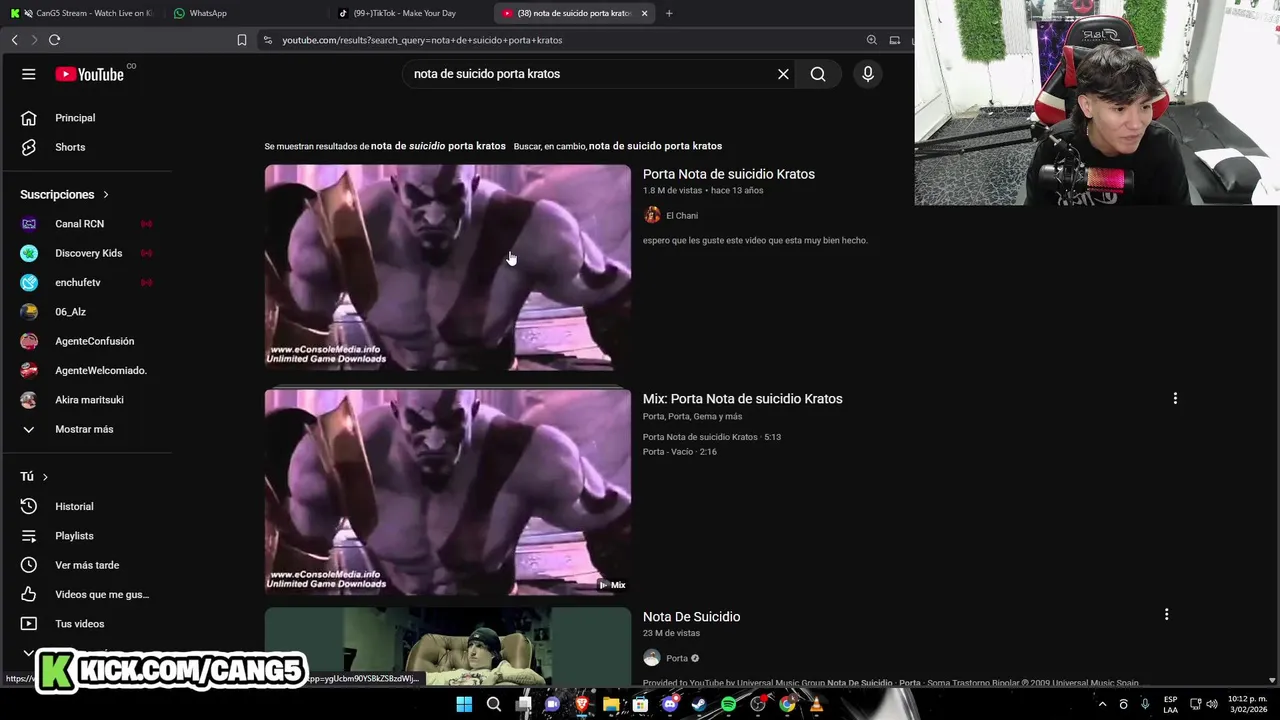Viewport: 1280px width, 720px height.
Task: Open Mix: Porta Nota de suicidio Kratos
Action: click(743, 399)
